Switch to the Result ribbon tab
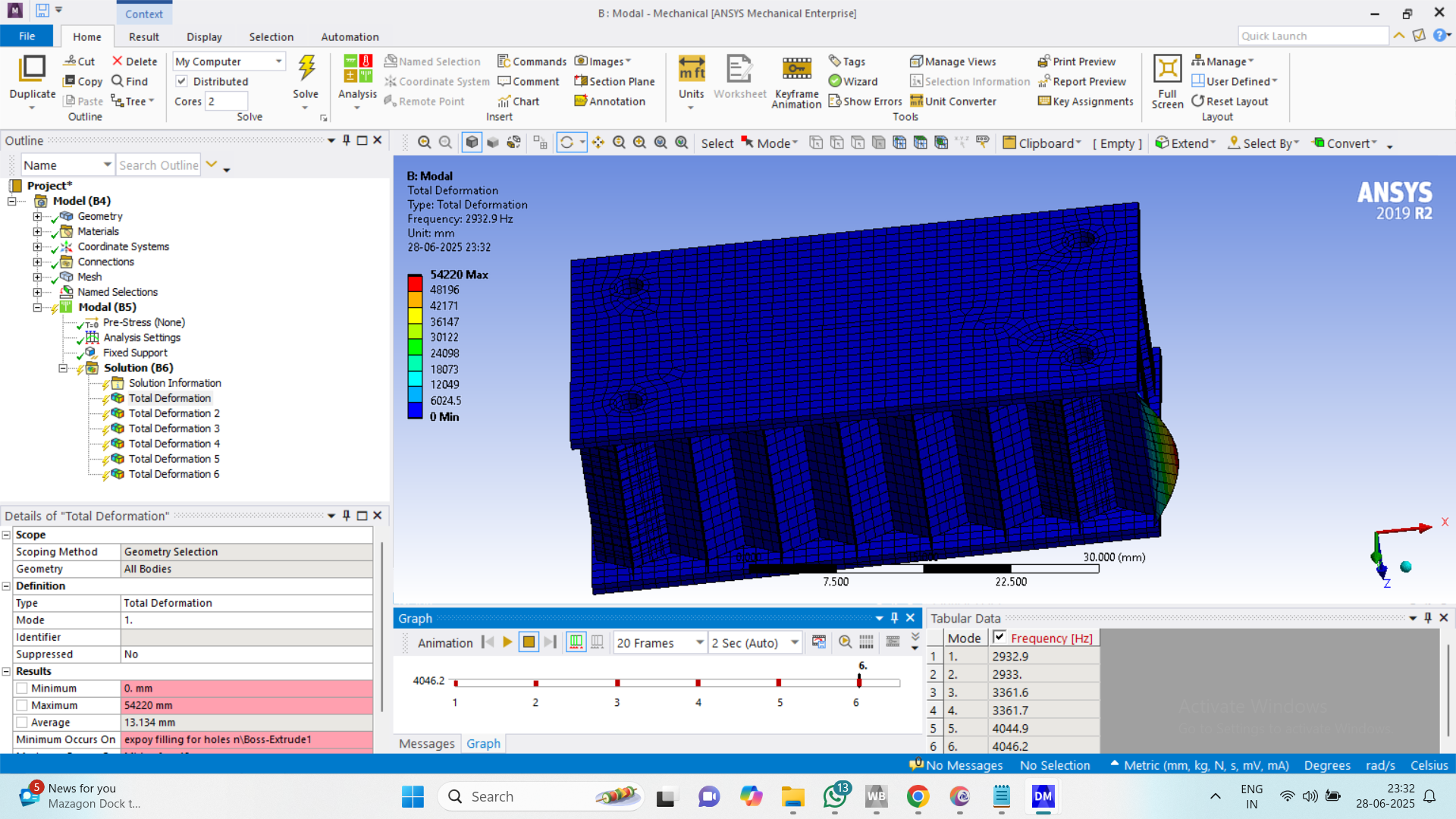The image size is (1456, 819). point(143,36)
